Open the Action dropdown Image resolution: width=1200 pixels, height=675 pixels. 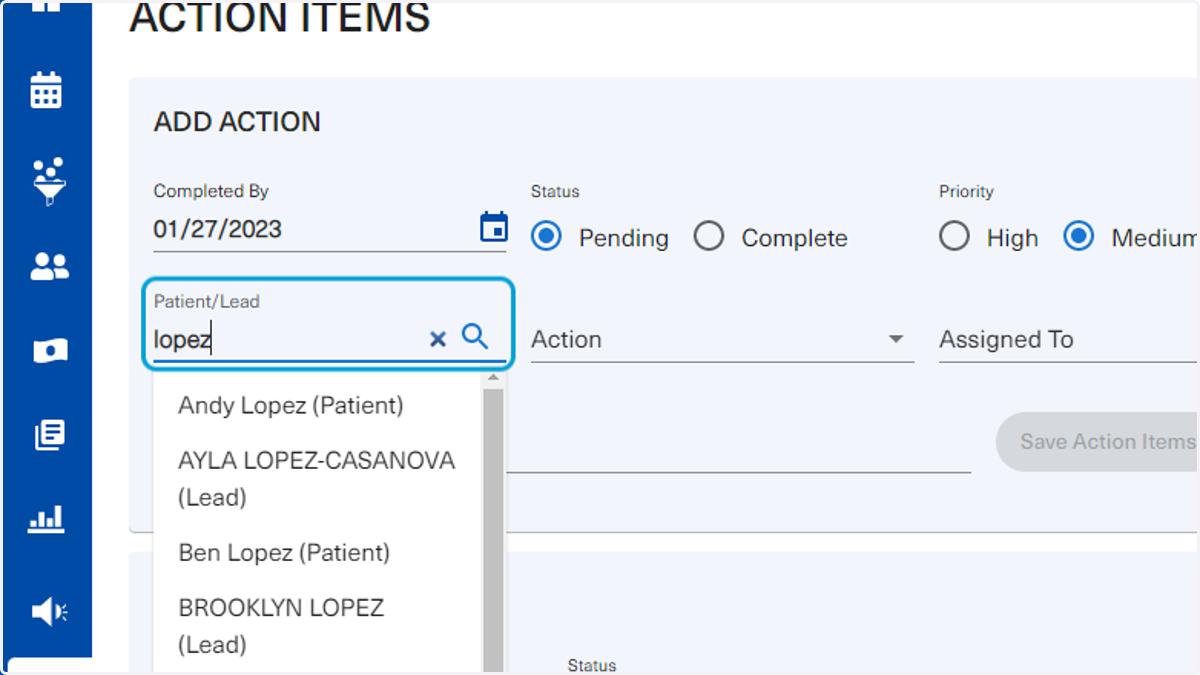tap(722, 340)
